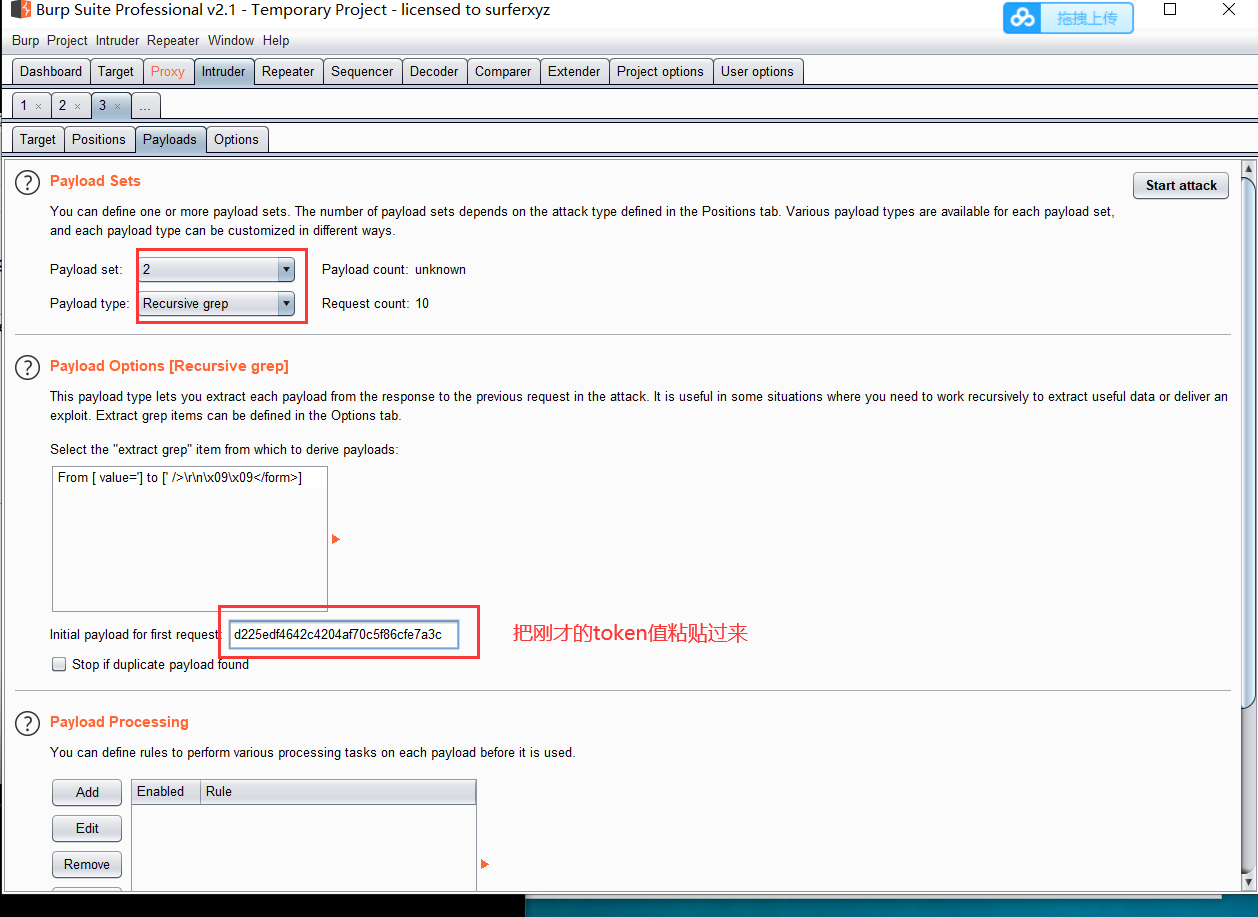1258x917 pixels.
Task: Click the 'Request count: 10' text
Action: 375,303
